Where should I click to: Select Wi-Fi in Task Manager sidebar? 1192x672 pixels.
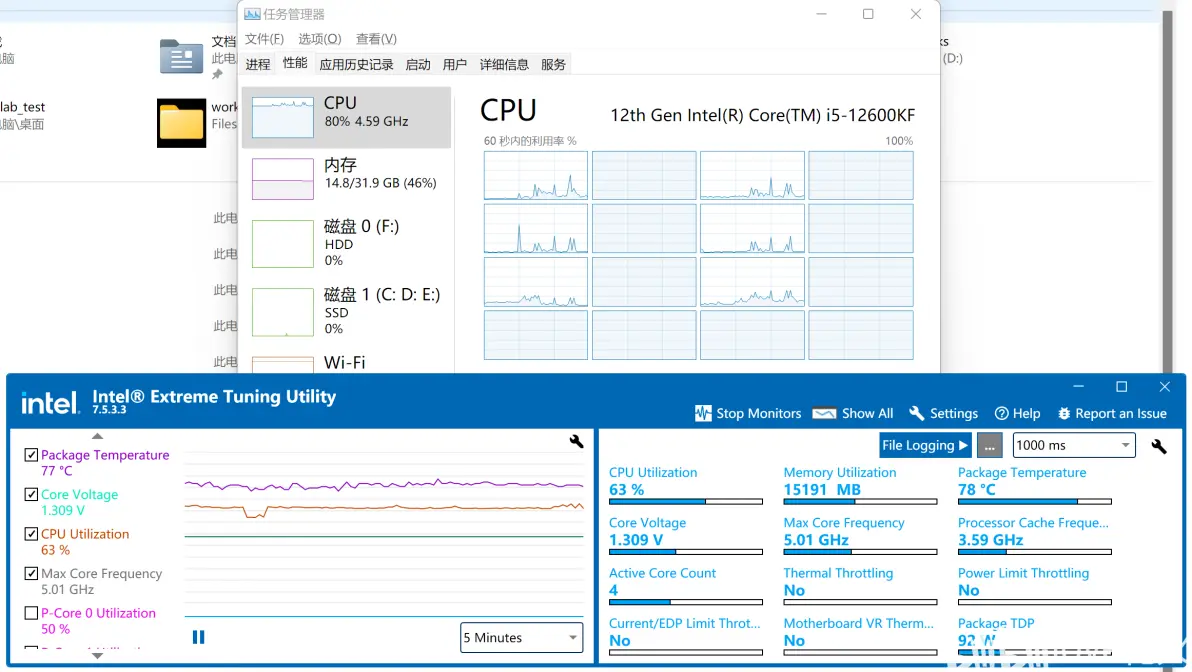pyautogui.click(x=347, y=363)
